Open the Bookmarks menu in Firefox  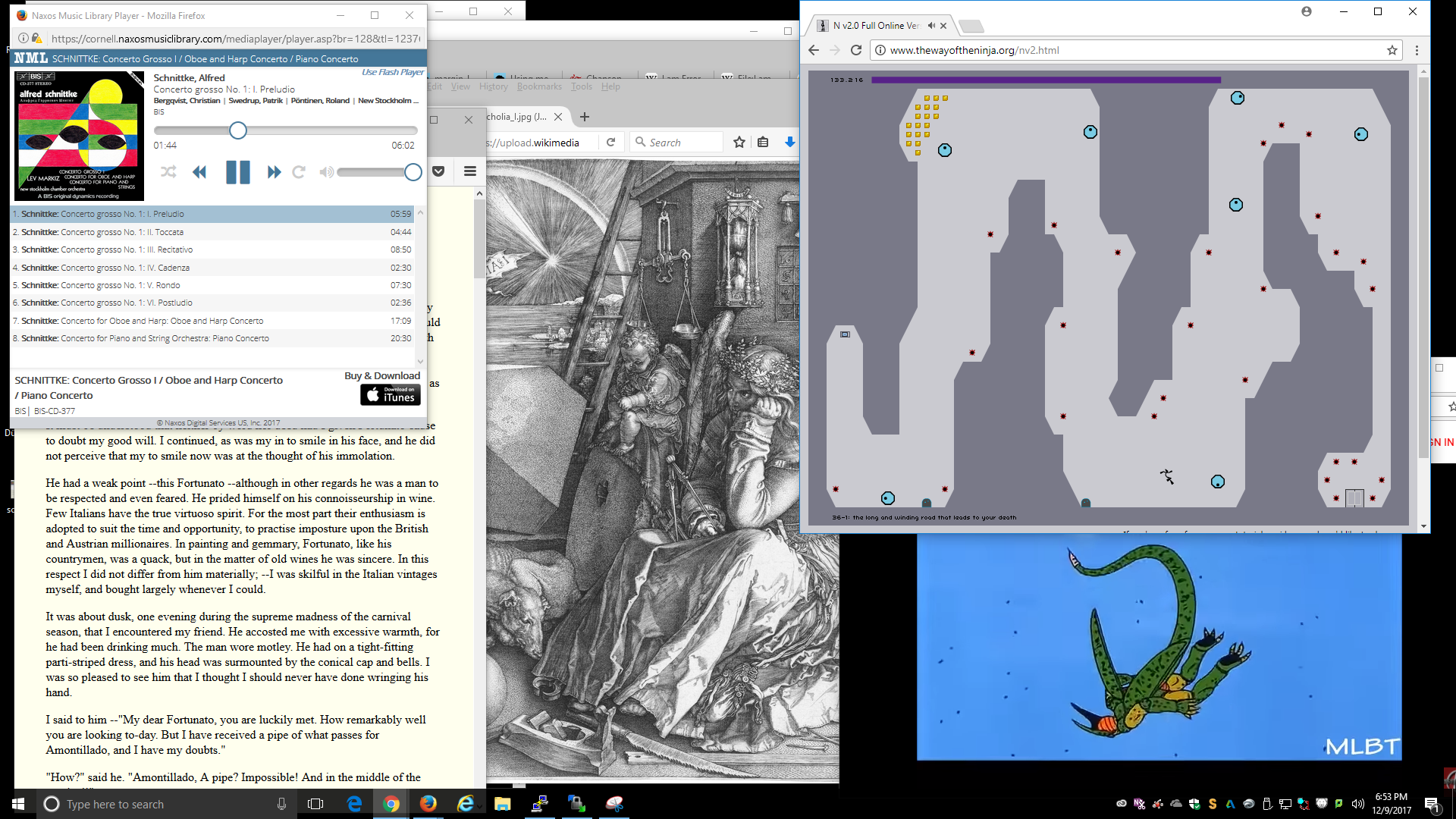pyautogui.click(x=539, y=86)
